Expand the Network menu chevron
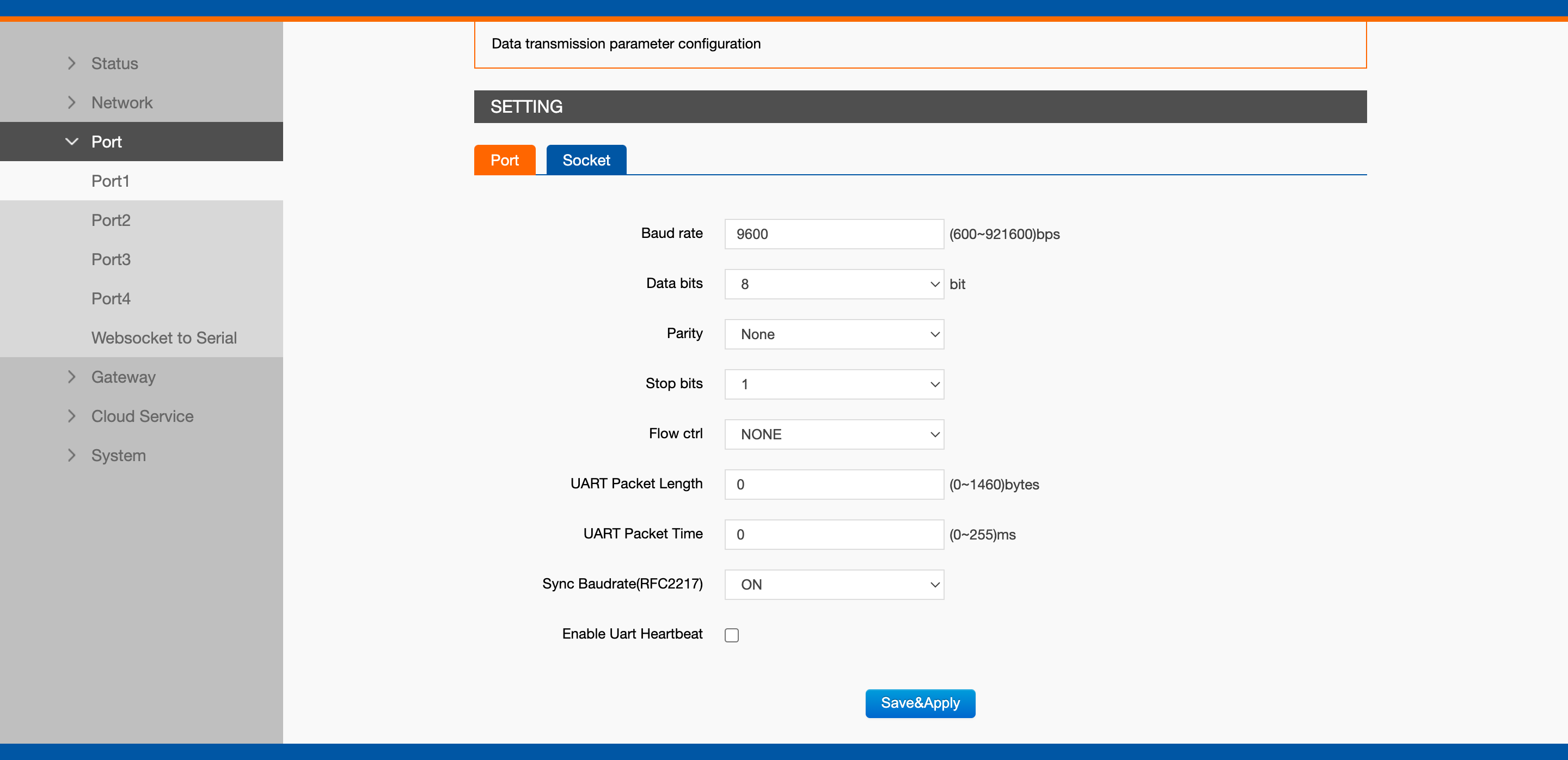1568x760 pixels. [x=72, y=102]
